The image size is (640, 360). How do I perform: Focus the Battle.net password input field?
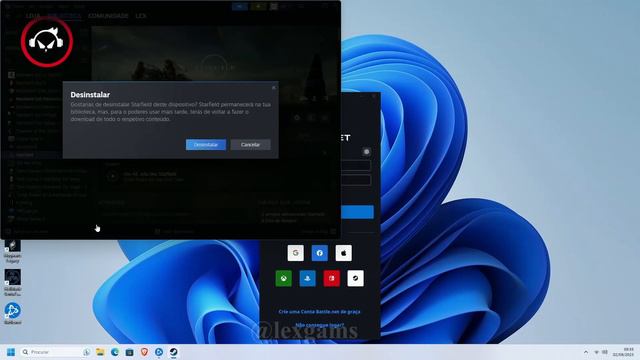click(356, 180)
